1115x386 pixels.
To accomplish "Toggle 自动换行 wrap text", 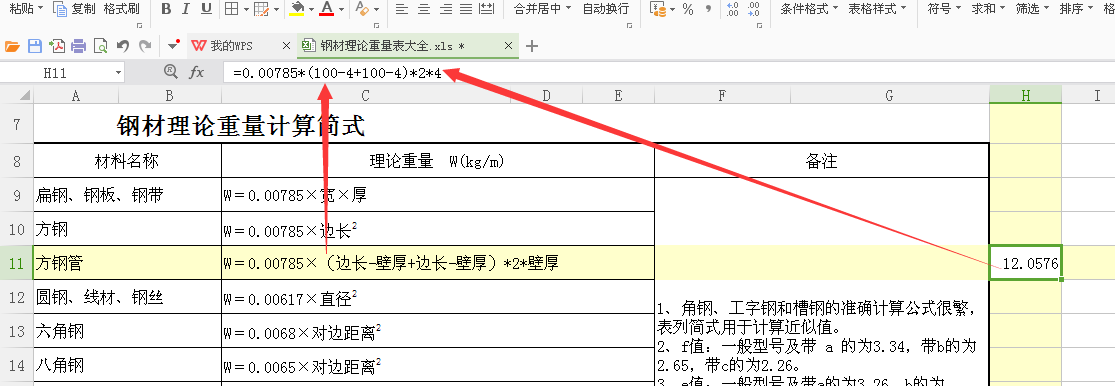I will pos(605,9).
